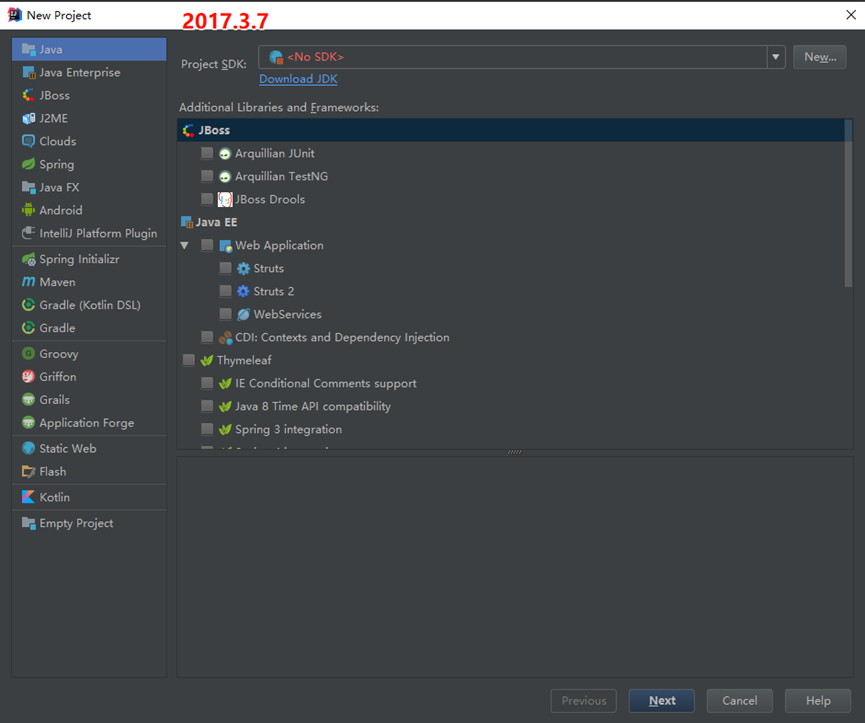Click the frameworks list vertical scrollbar
The height and width of the screenshot is (723, 865).
pos(848,203)
